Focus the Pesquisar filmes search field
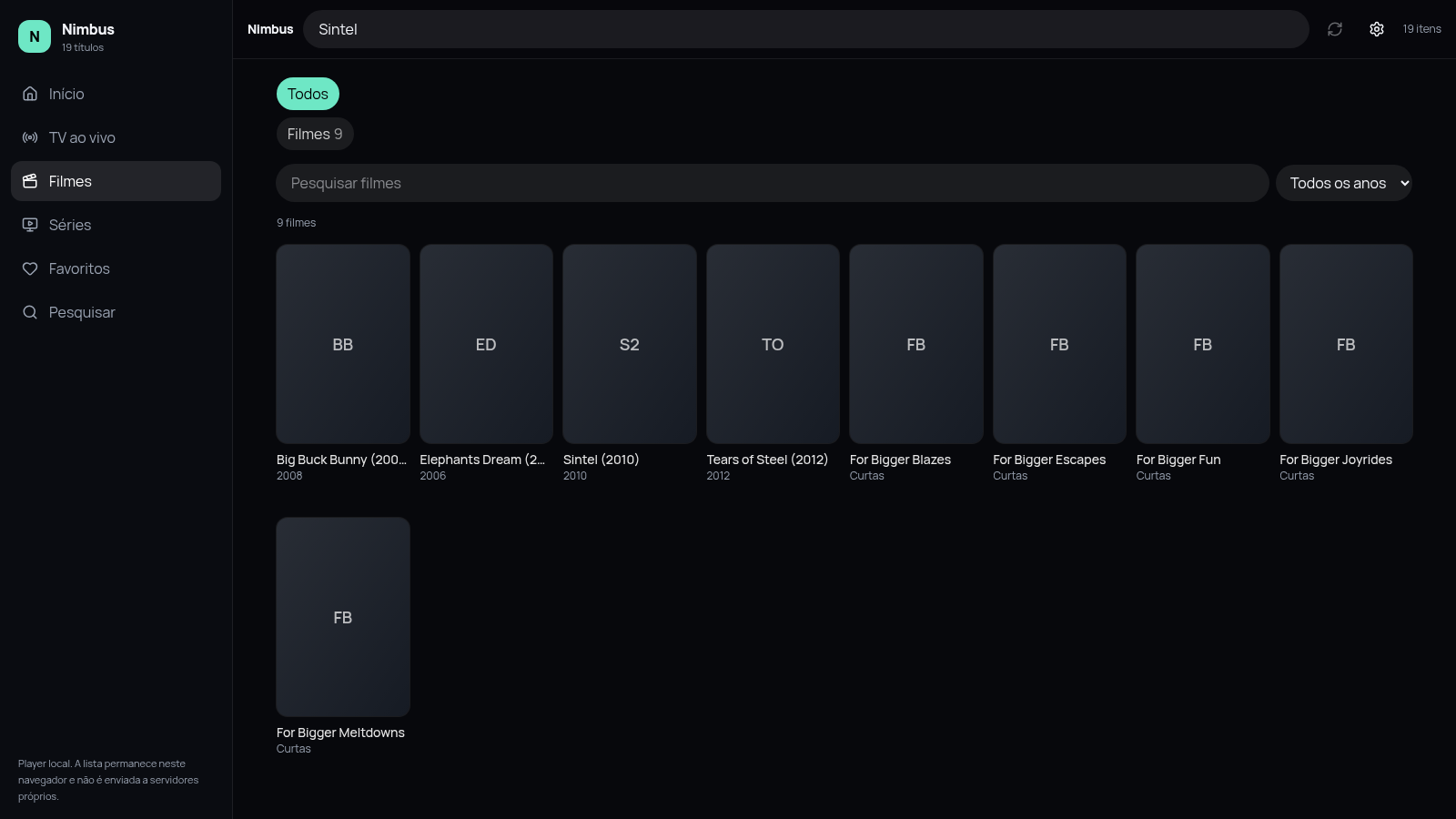This screenshot has height=819, width=1456. 772,183
